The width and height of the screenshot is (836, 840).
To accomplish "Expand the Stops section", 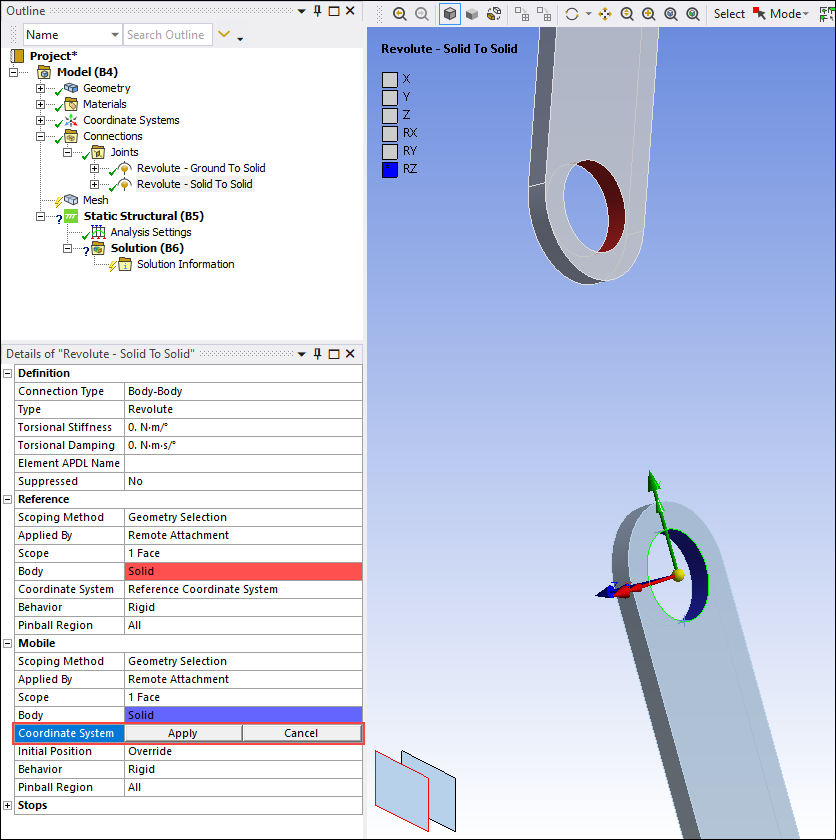I will [7, 805].
